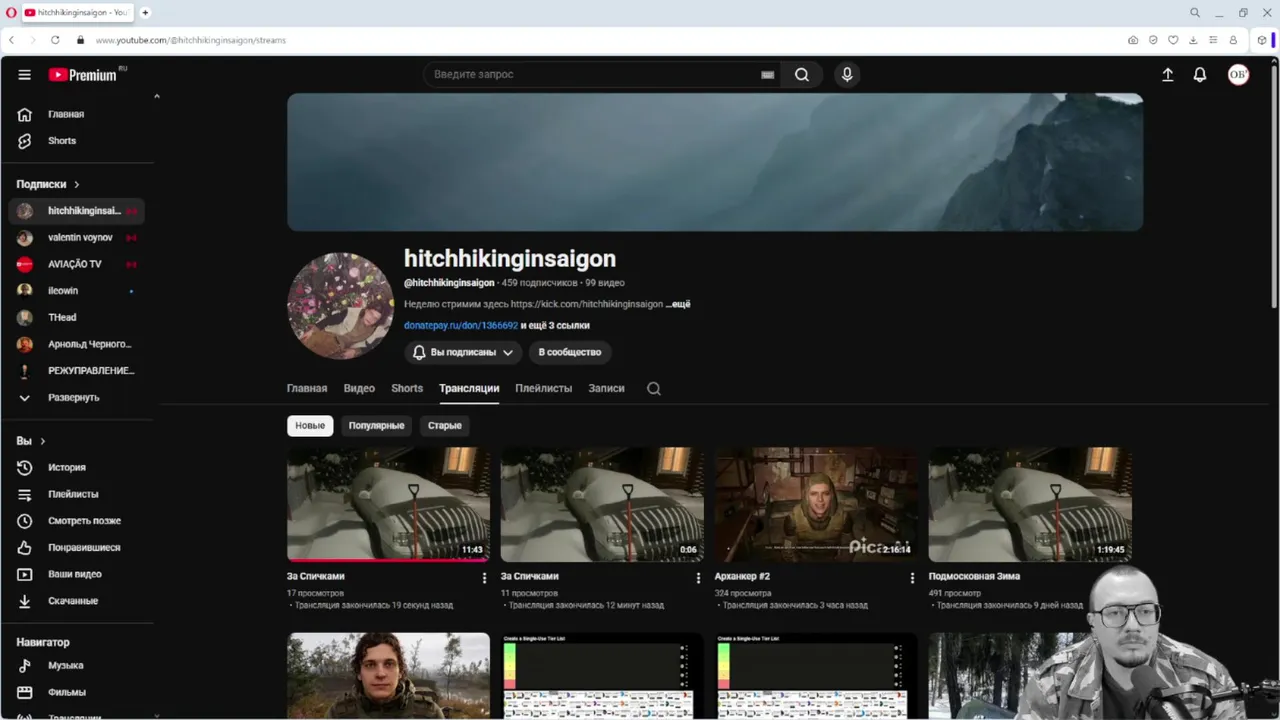Open Смотреть позже in sidebar

click(x=76, y=521)
